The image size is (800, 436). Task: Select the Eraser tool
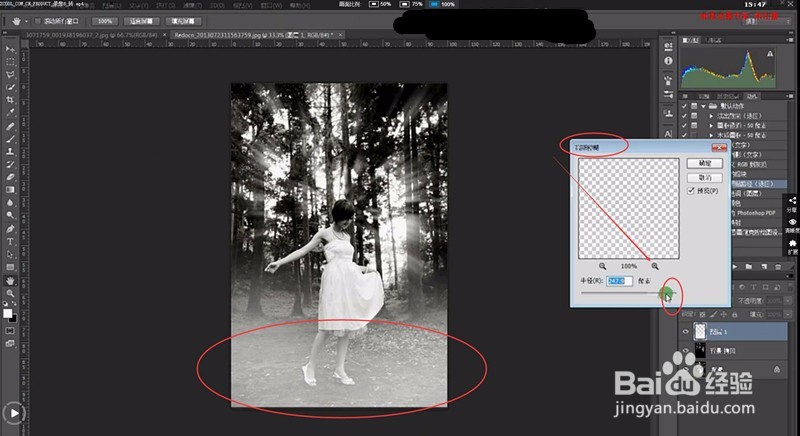(x=10, y=177)
